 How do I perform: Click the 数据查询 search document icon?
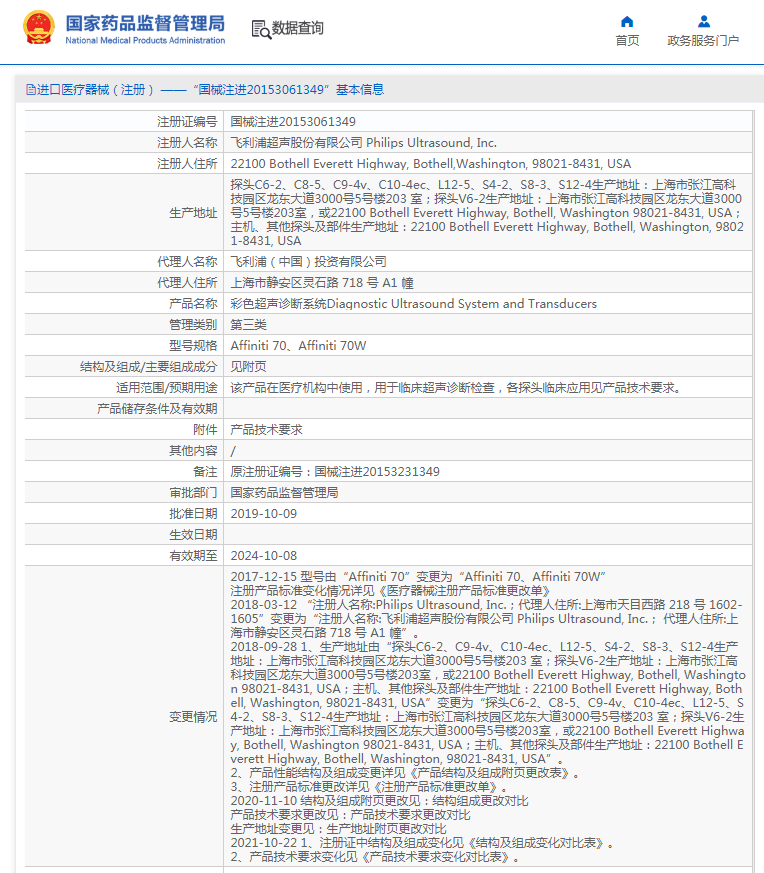coord(260,29)
